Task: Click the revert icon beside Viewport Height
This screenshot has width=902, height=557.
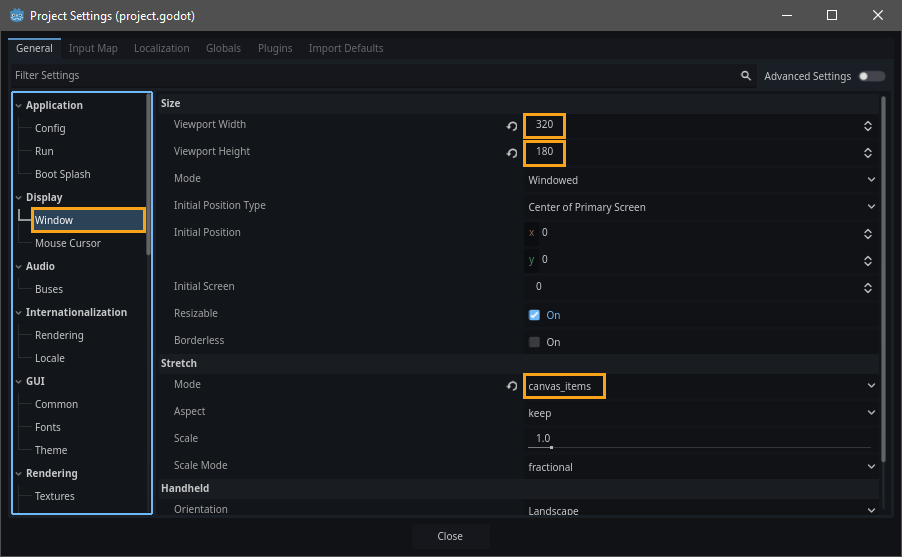Action: pyautogui.click(x=512, y=153)
